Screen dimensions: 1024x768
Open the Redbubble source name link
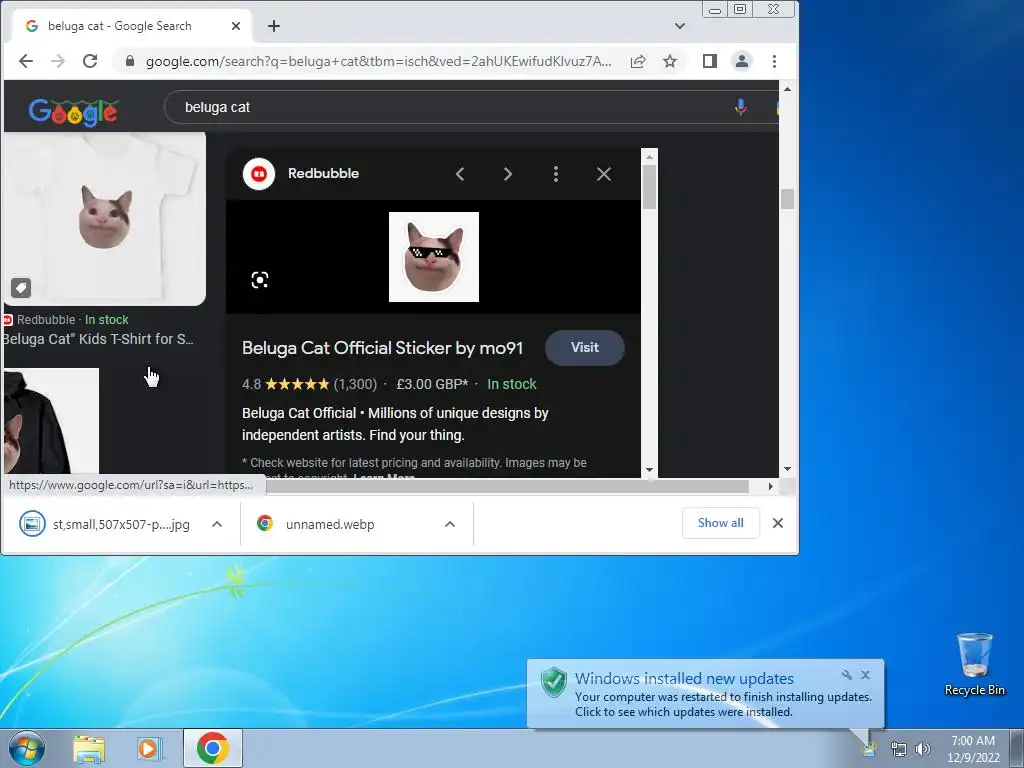click(x=323, y=174)
